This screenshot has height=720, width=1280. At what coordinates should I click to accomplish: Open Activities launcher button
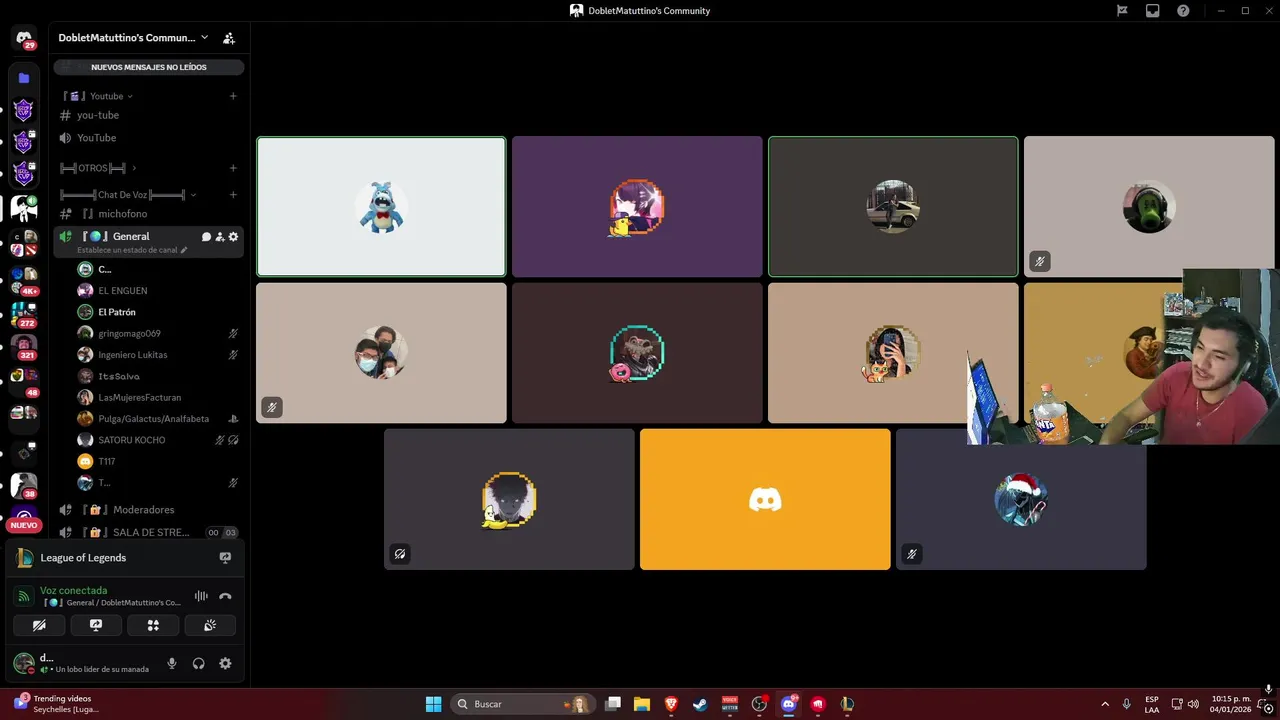tap(153, 625)
